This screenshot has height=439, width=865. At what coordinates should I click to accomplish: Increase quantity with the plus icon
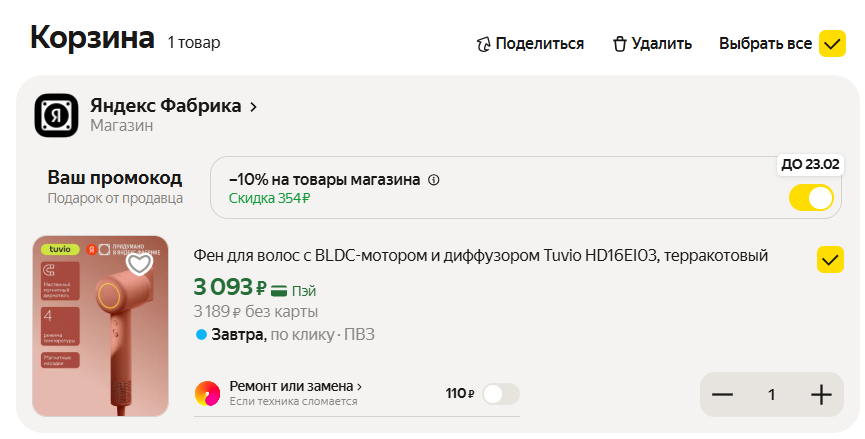821,395
